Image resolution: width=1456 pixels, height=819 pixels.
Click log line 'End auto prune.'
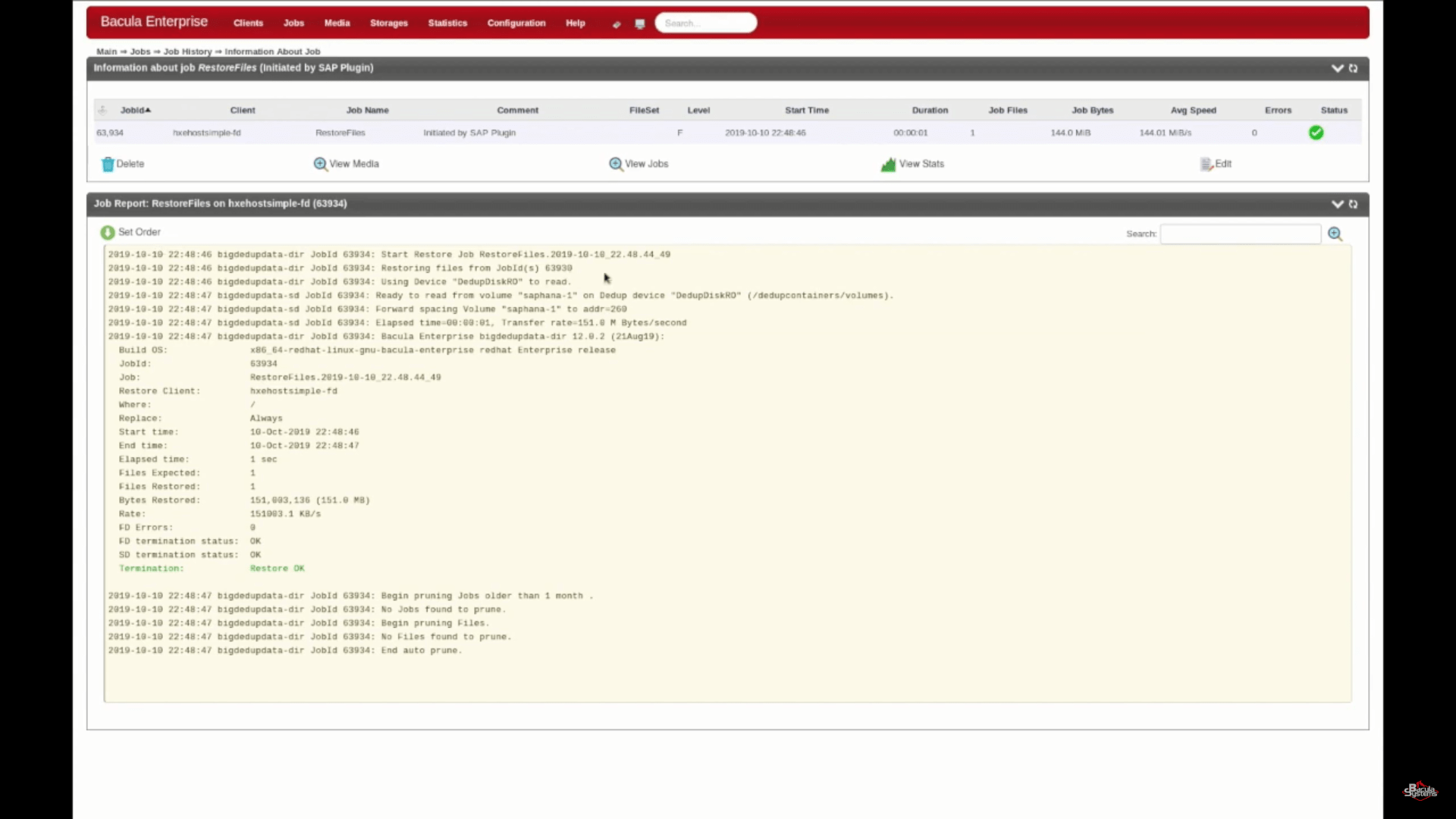point(285,650)
